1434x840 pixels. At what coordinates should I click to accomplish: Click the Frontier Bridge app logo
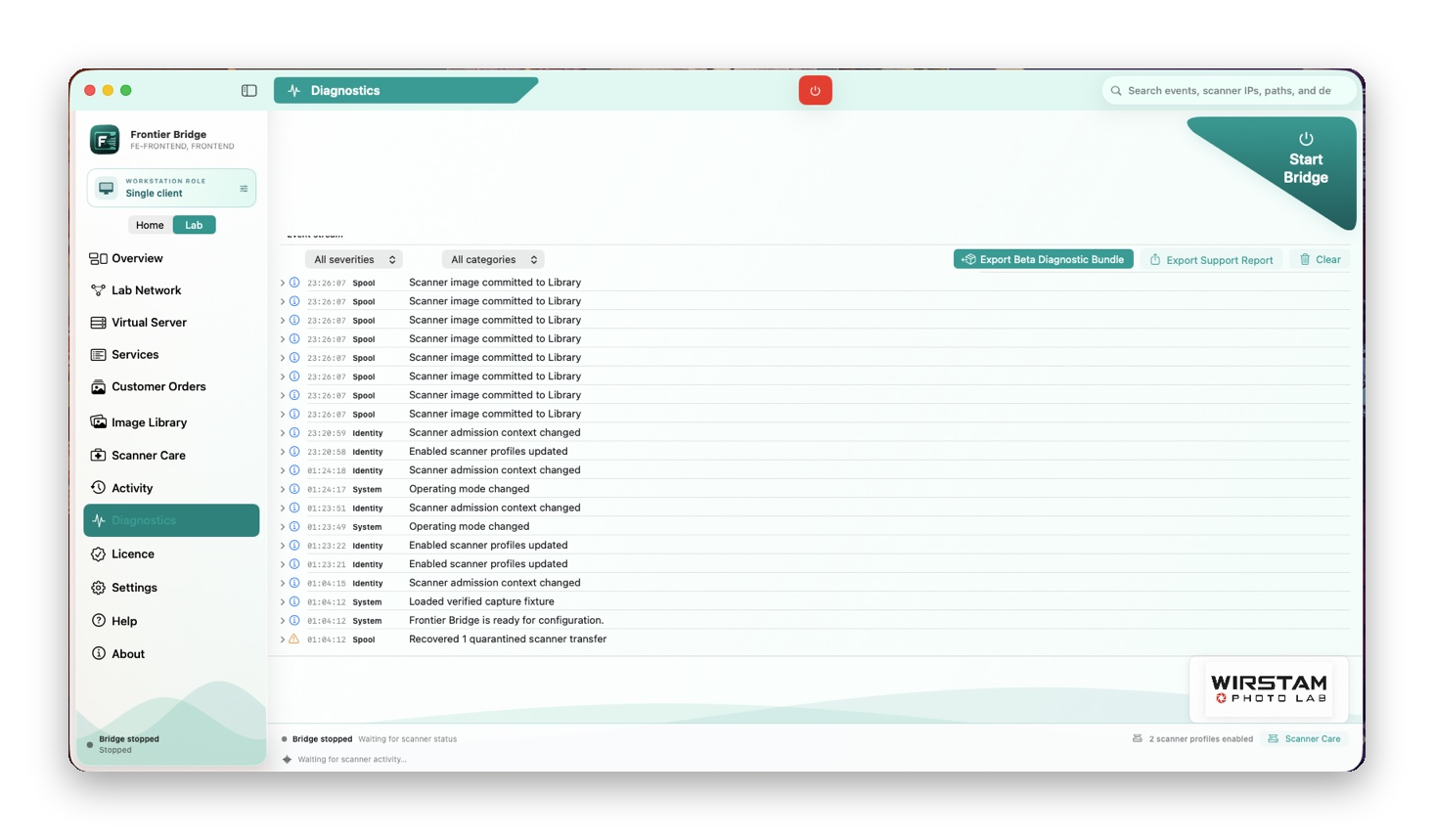[x=105, y=140]
